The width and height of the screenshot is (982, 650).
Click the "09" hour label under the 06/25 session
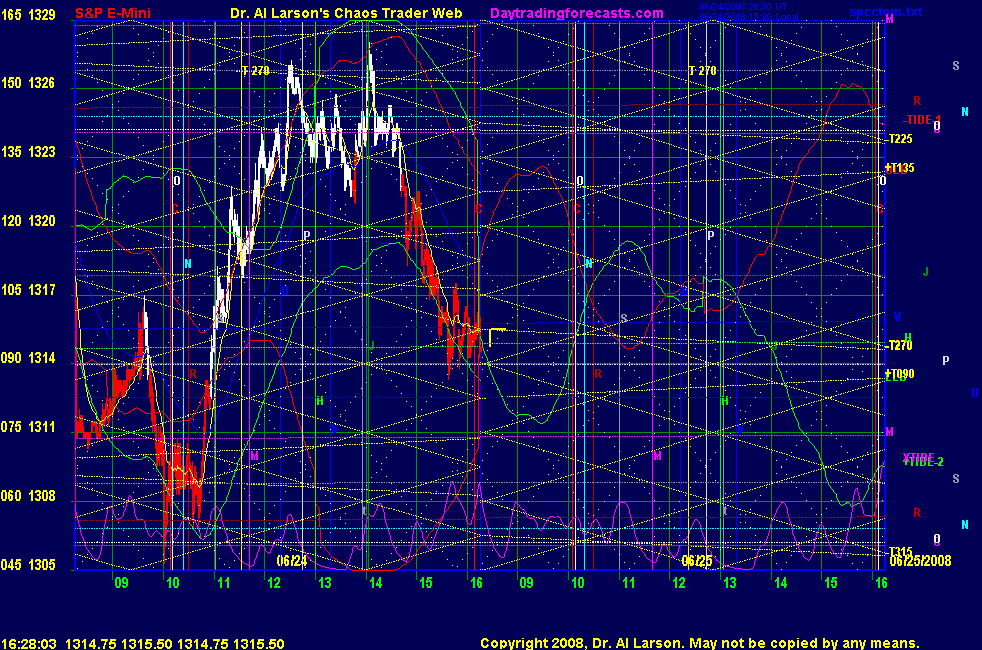click(x=526, y=583)
